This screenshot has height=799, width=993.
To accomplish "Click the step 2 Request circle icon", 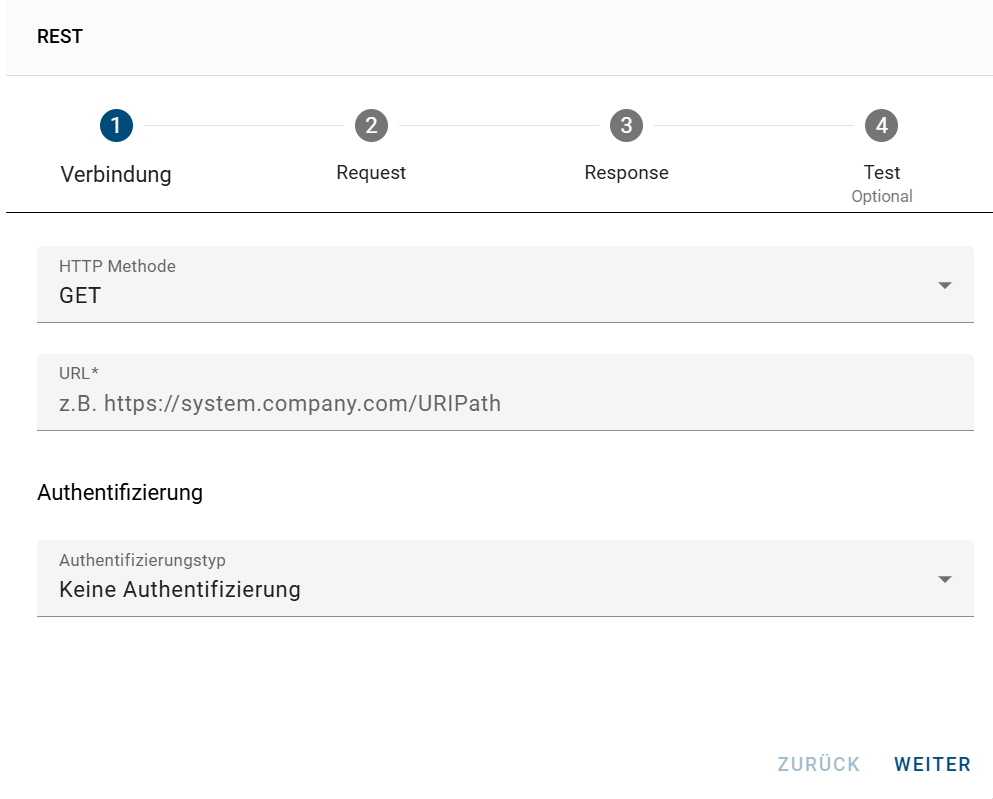I will (x=371, y=125).
